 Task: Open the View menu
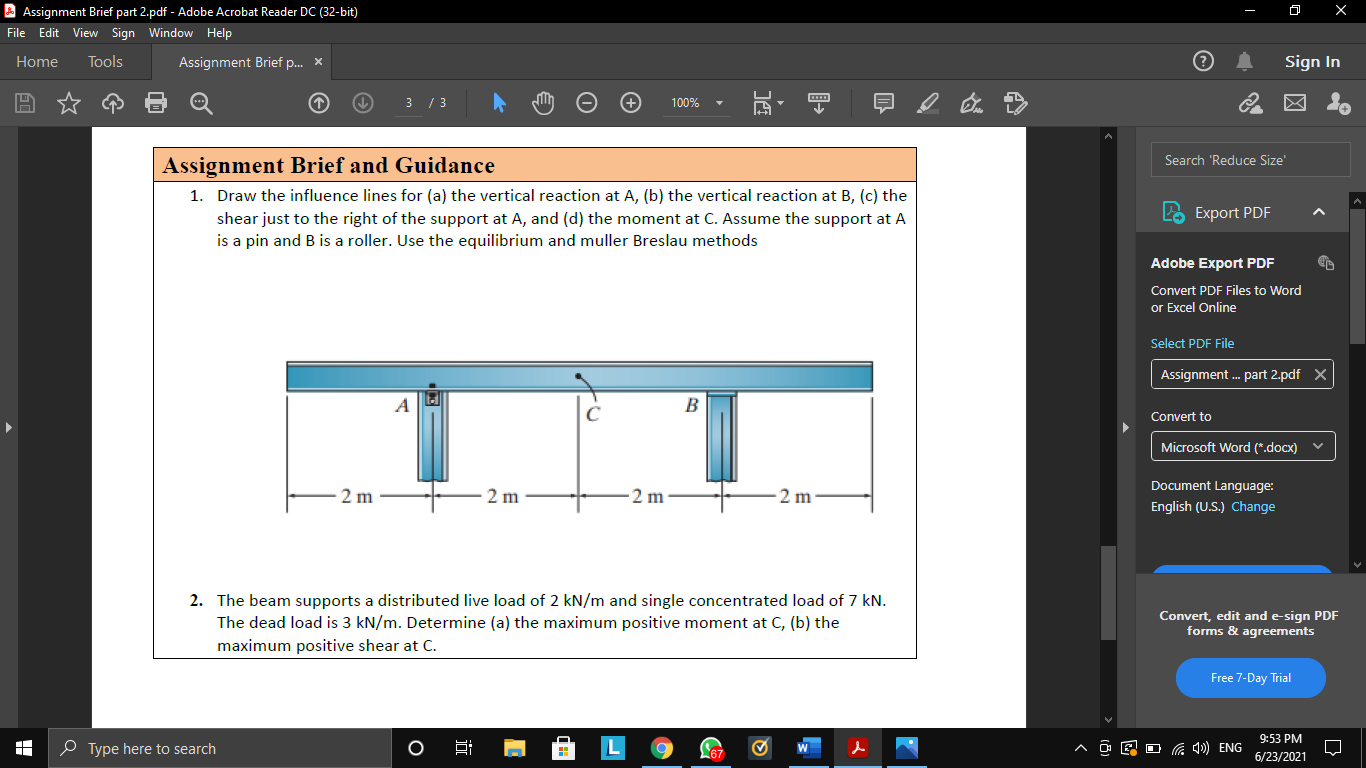[x=85, y=32]
